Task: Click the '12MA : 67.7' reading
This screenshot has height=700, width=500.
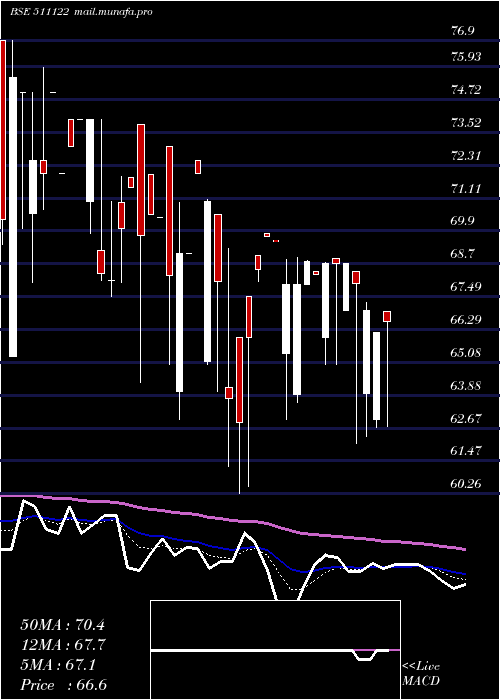Action: tap(63, 645)
